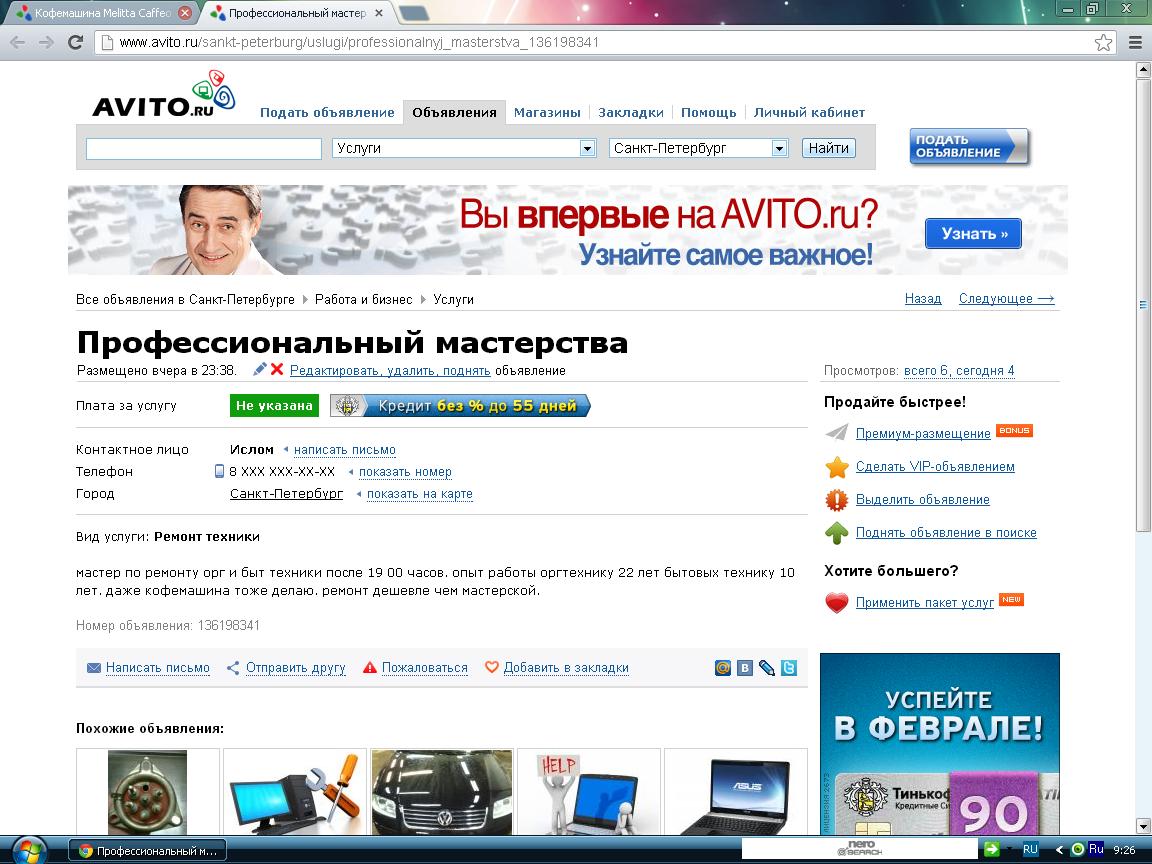Screen dimensions: 1152x864
Task: Click the ASUS laptop thumbnail in similar ads
Action: pyautogui.click(x=736, y=792)
